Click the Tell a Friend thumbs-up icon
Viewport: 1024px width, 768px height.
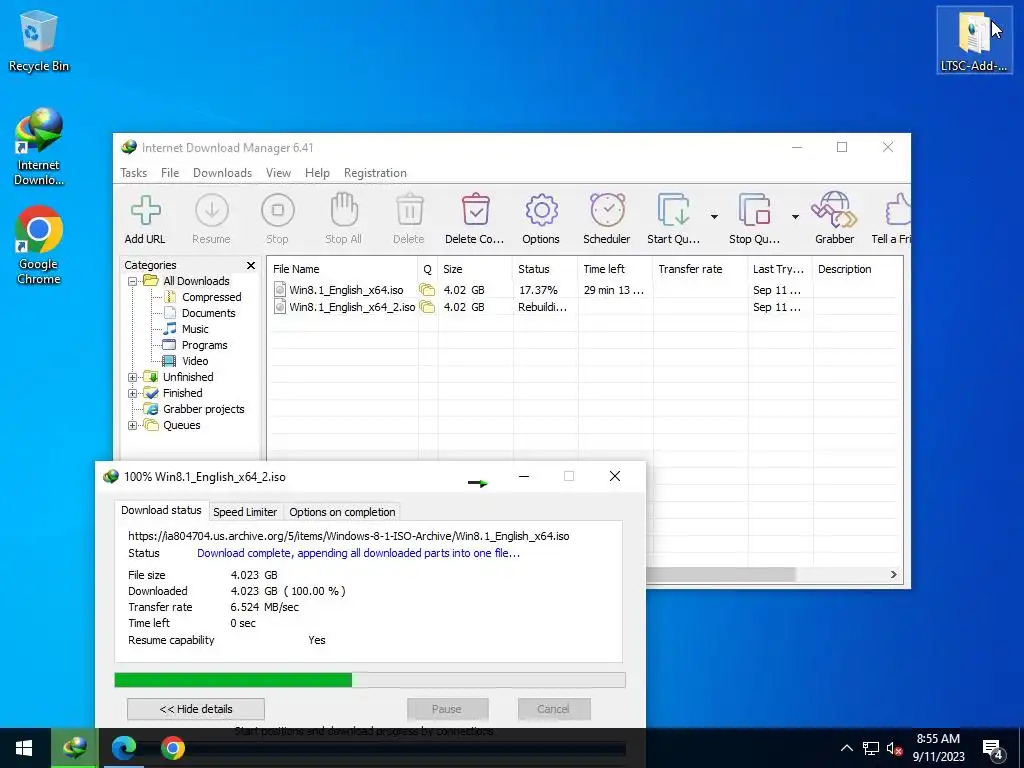pos(897,210)
